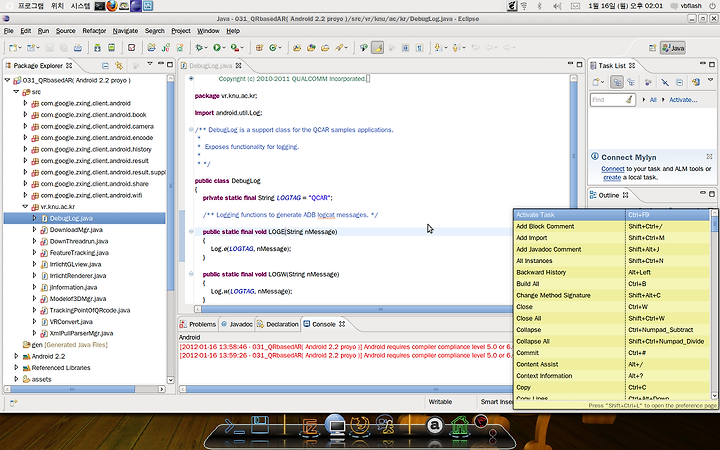
Task: Collapse all in Package Explorer toolbar
Action: coord(105,65)
